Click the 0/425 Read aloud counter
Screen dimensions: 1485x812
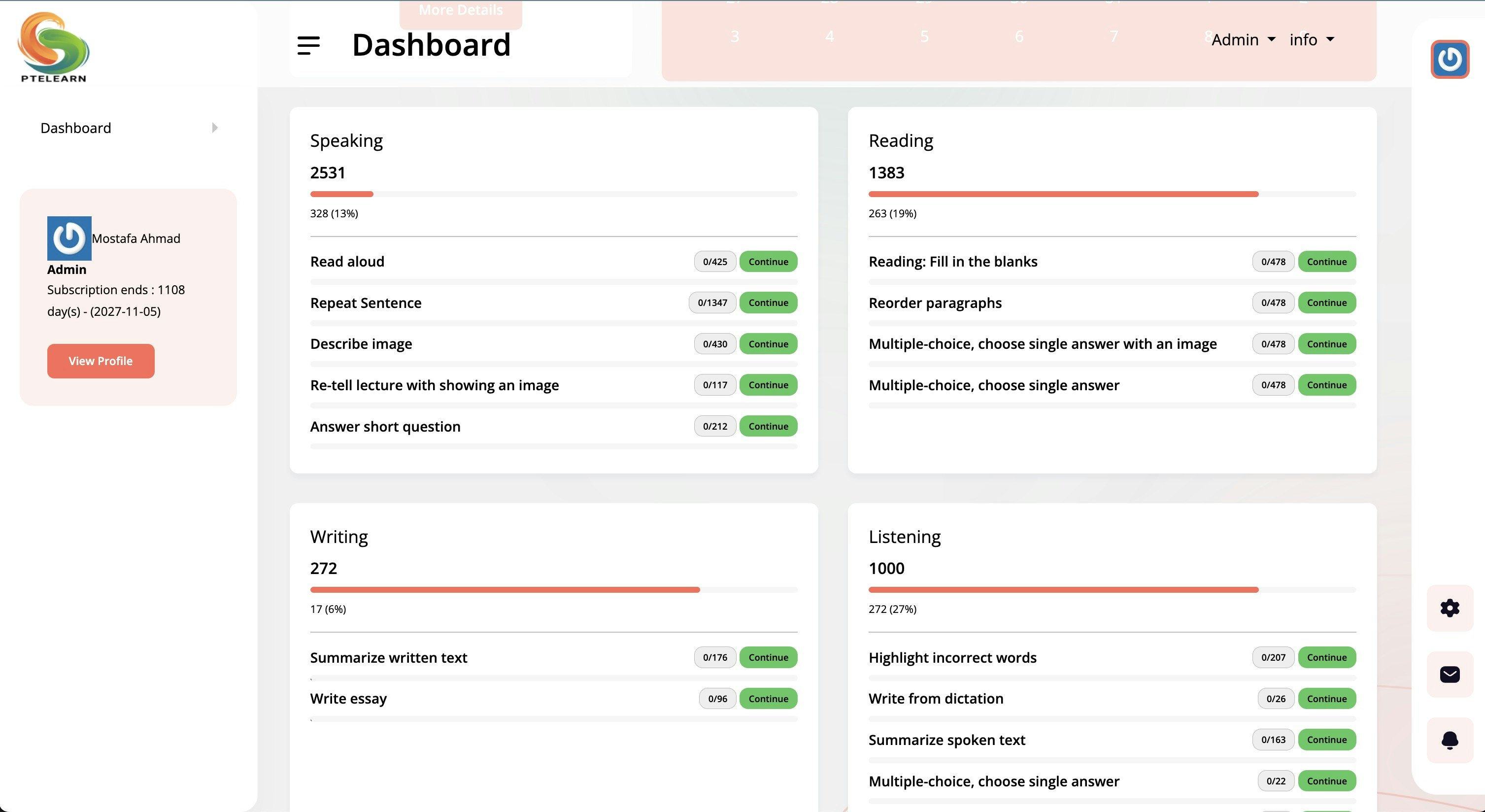pos(715,262)
